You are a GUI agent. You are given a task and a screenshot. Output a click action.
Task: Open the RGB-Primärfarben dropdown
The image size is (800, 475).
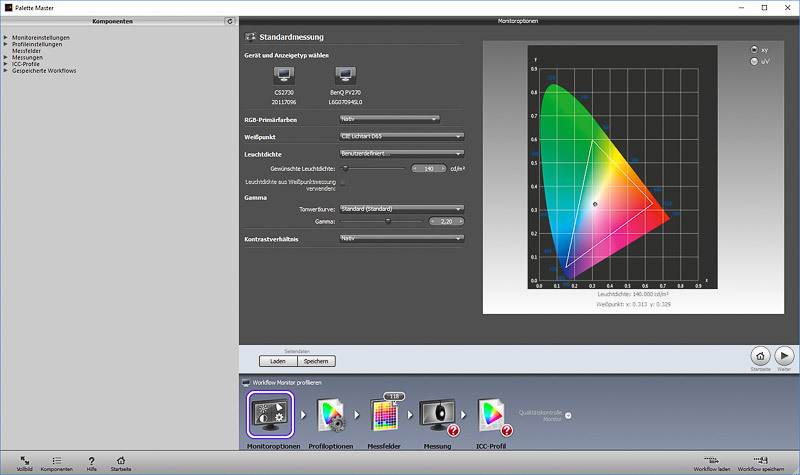[x=390, y=118]
